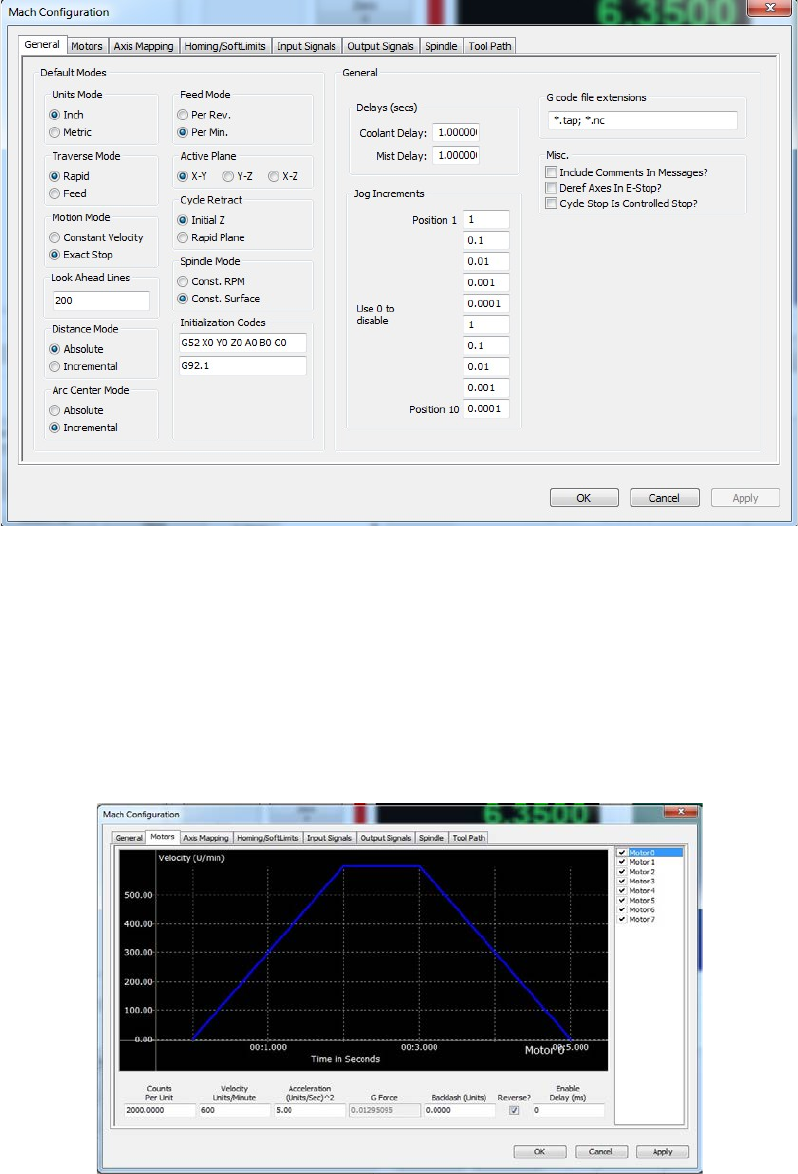798x1174 pixels.
Task: Open Input Signals tab in upper window
Action: click(x=307, y=46)
